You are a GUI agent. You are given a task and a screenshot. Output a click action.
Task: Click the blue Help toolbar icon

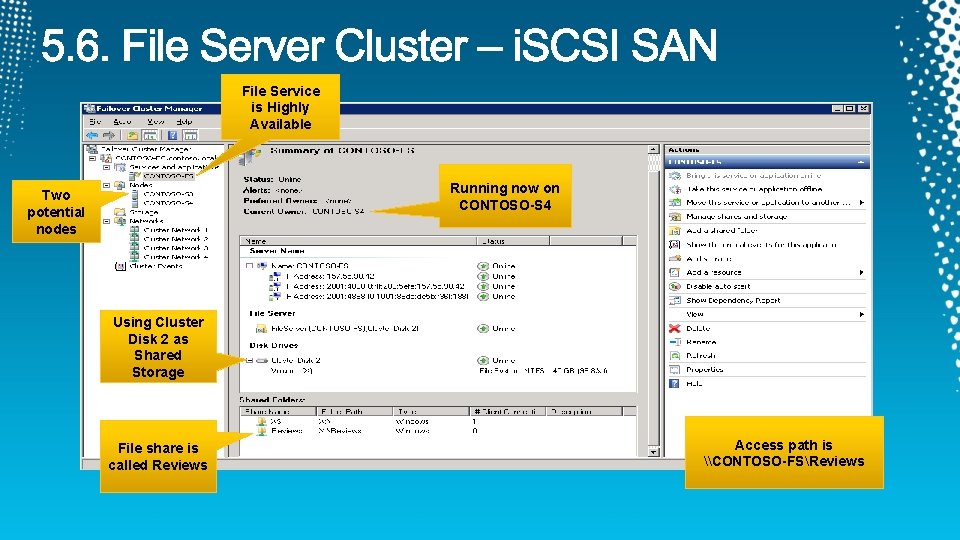point(173,135)
